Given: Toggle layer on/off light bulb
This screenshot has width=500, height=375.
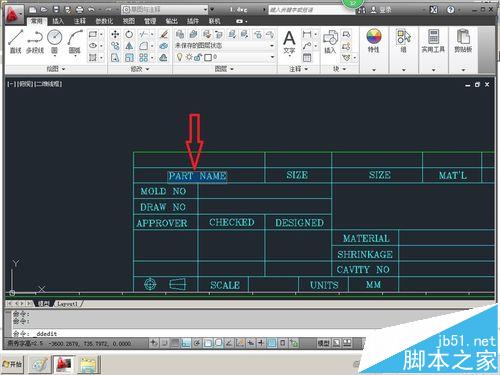Looking at the screenshot, I should (180, 57).
